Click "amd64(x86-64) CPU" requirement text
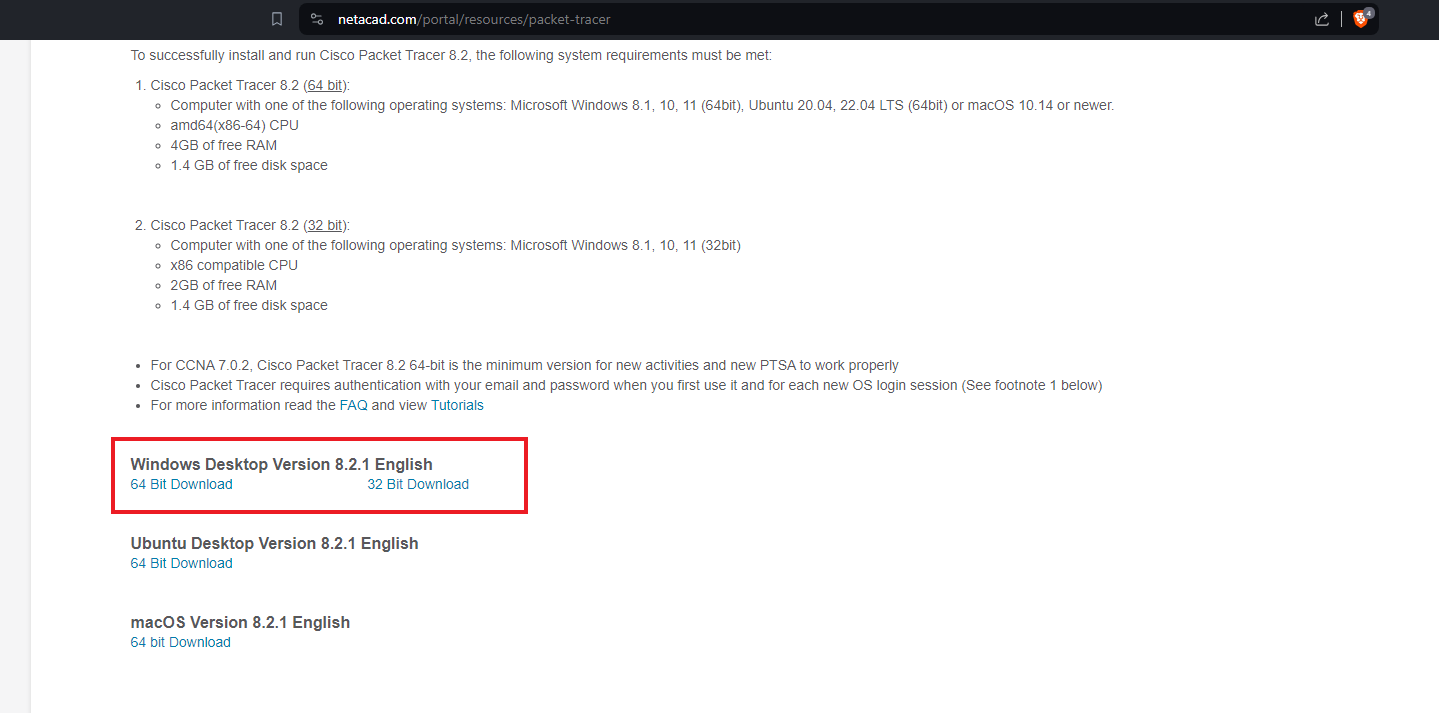The image size is (1439, 713). [x=234, y=125]
